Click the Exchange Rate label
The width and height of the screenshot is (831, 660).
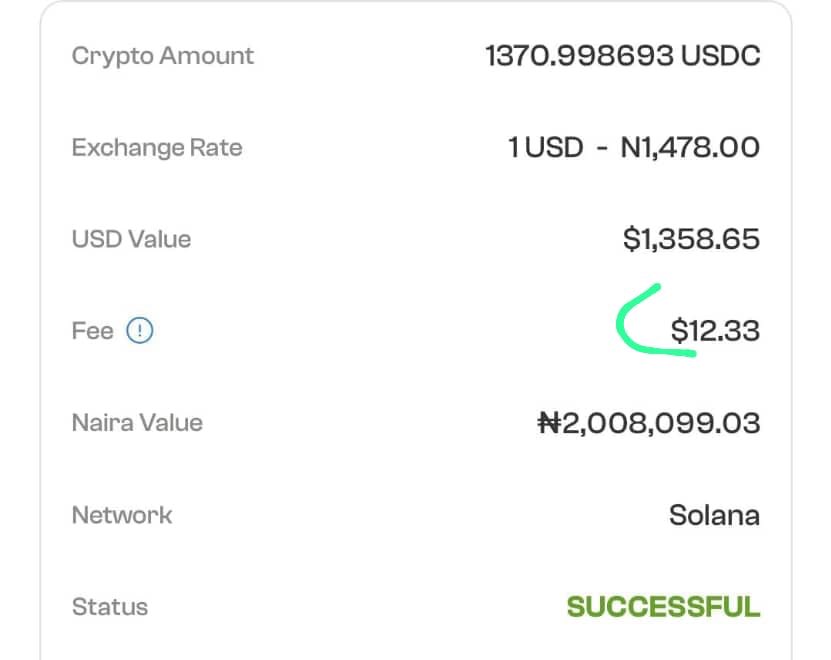click(157, 148)
